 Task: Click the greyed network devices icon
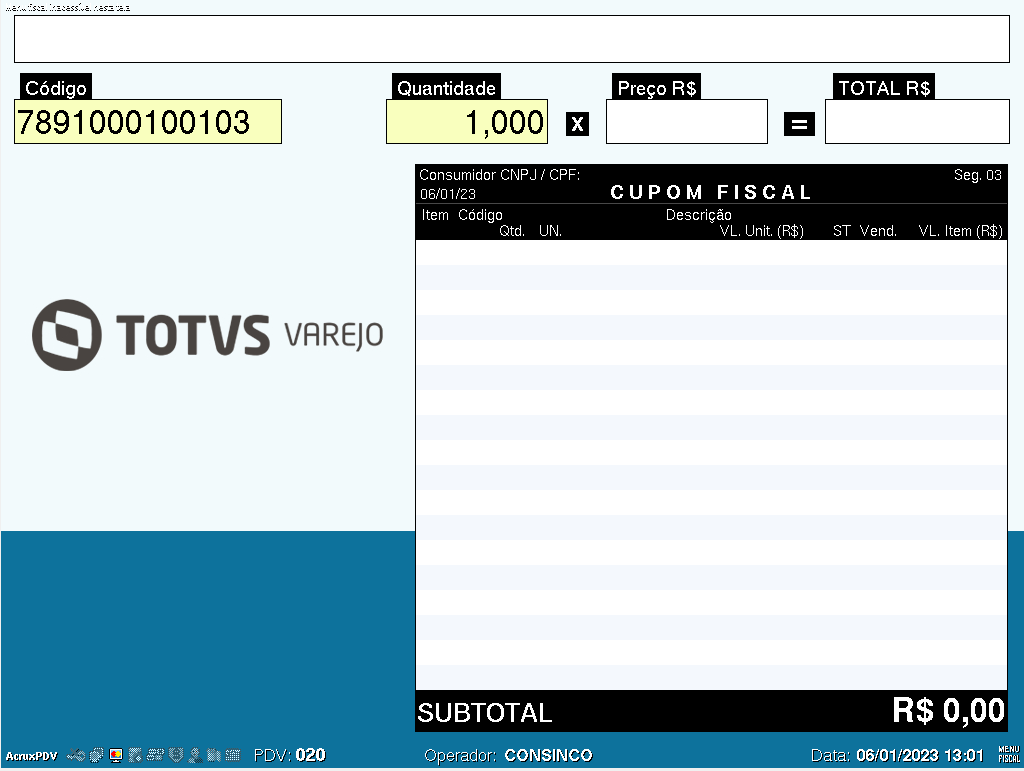[155, 755]
